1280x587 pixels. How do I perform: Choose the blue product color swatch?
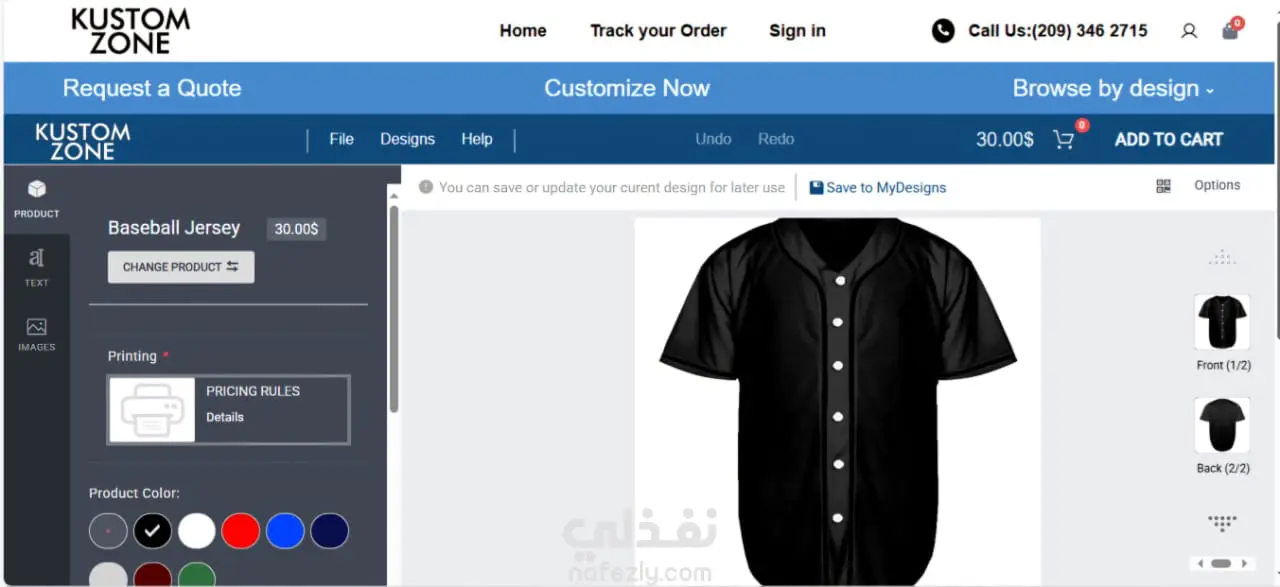[285, 531]
